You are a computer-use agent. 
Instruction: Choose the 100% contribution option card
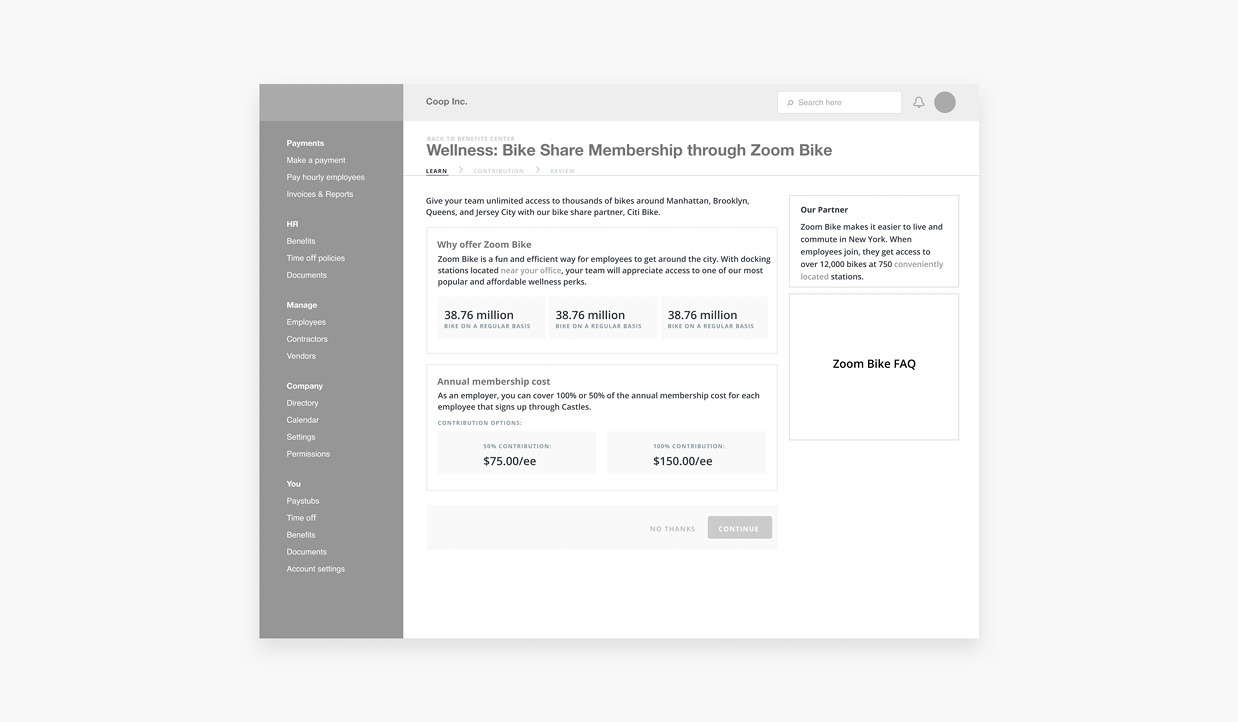point(687,453)
